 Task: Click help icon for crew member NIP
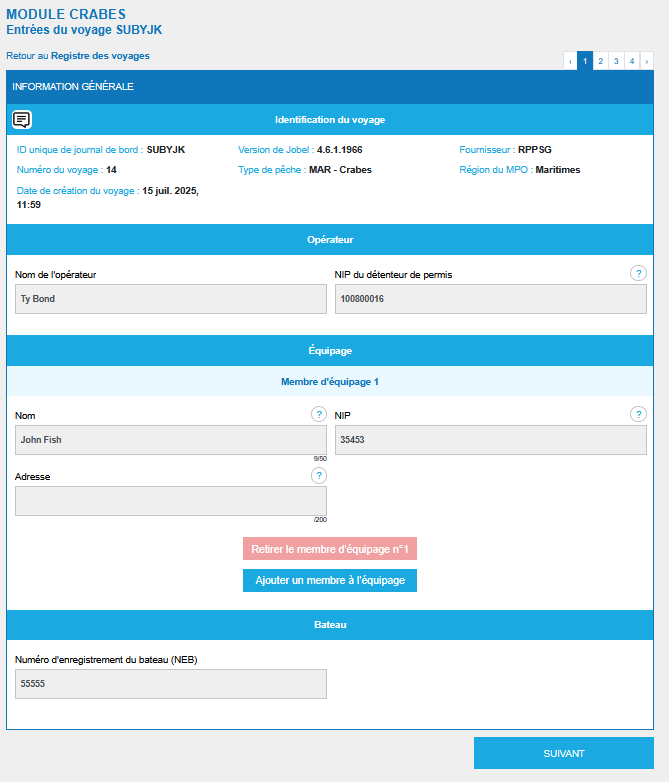[x=638, y=414]
